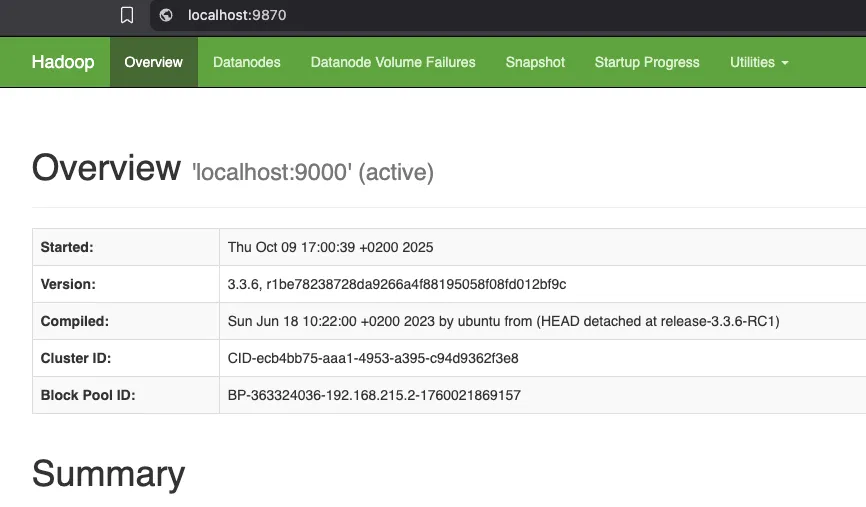
Task: Select the Overview navigation tab
Action: (x=153, y=62)
